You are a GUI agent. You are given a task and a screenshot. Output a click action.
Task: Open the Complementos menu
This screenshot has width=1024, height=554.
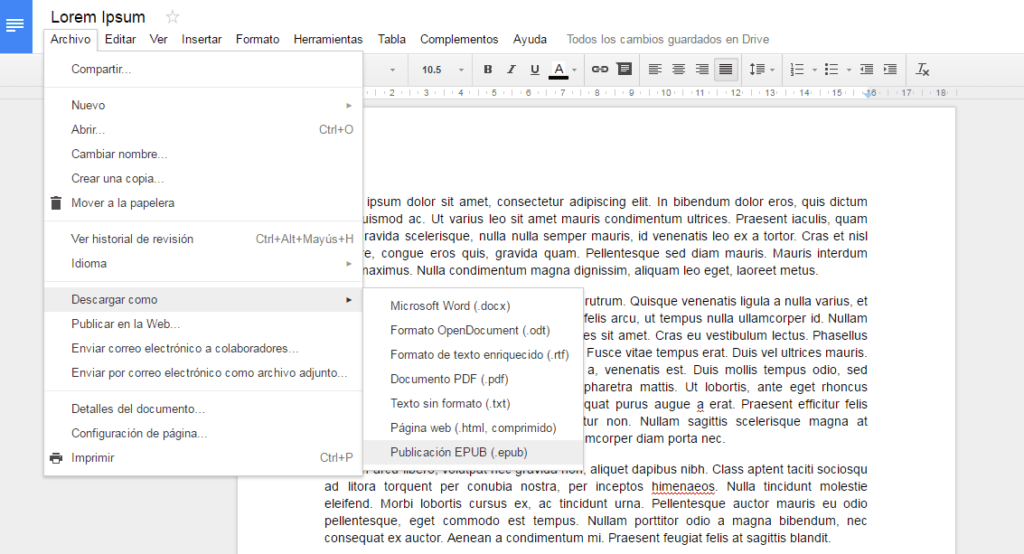pos(459,39)
